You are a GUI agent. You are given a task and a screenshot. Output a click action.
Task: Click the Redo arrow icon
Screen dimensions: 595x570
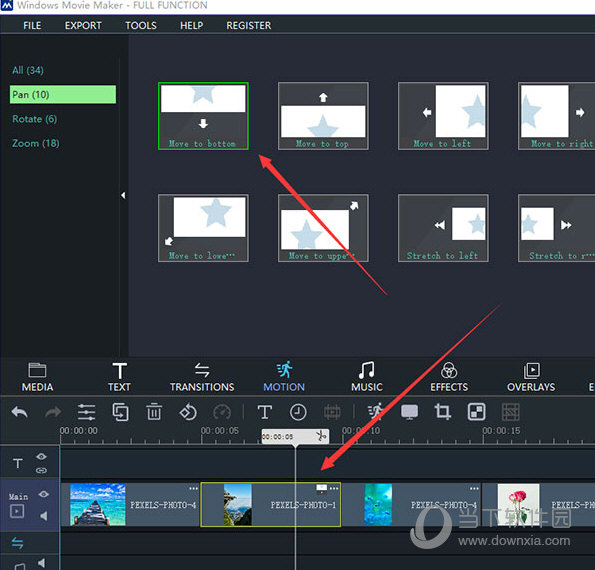click(x=53, y=412)
